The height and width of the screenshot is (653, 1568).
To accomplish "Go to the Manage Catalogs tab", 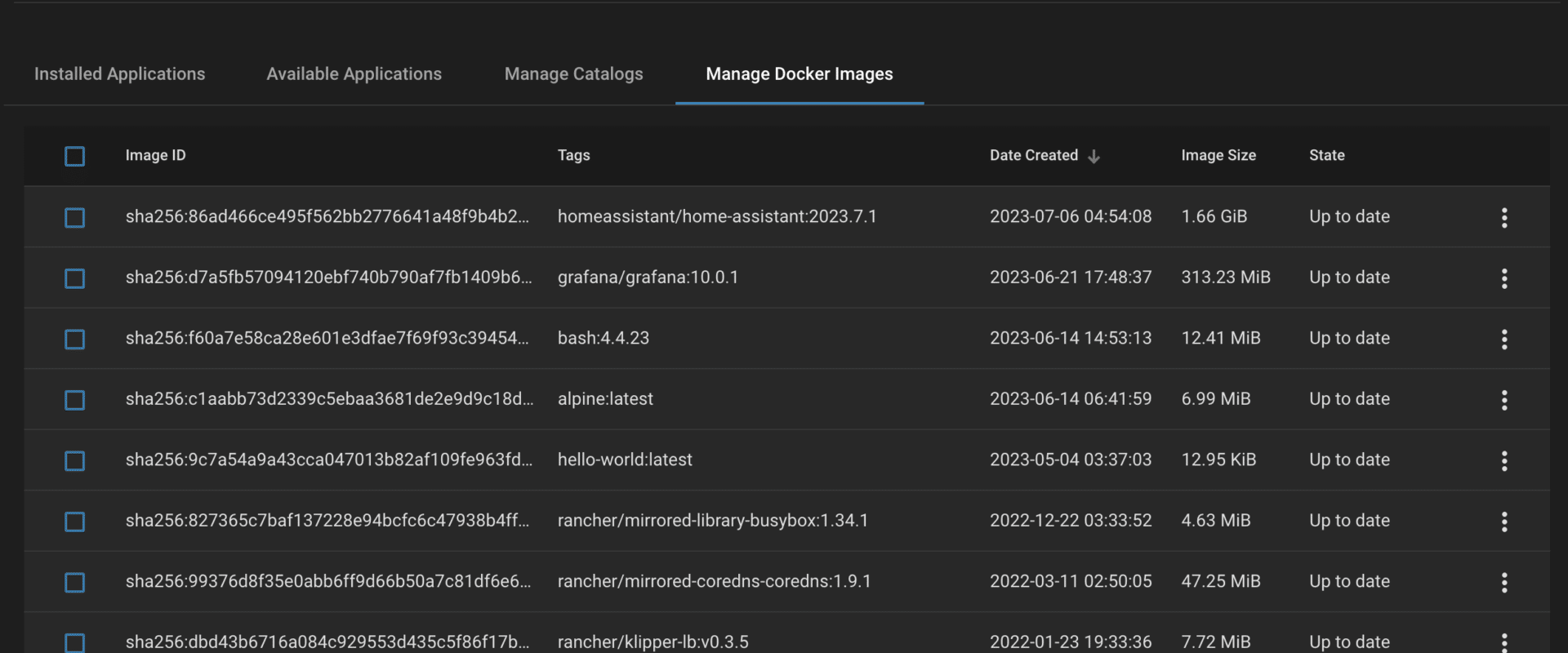I will tap(573, 73).
